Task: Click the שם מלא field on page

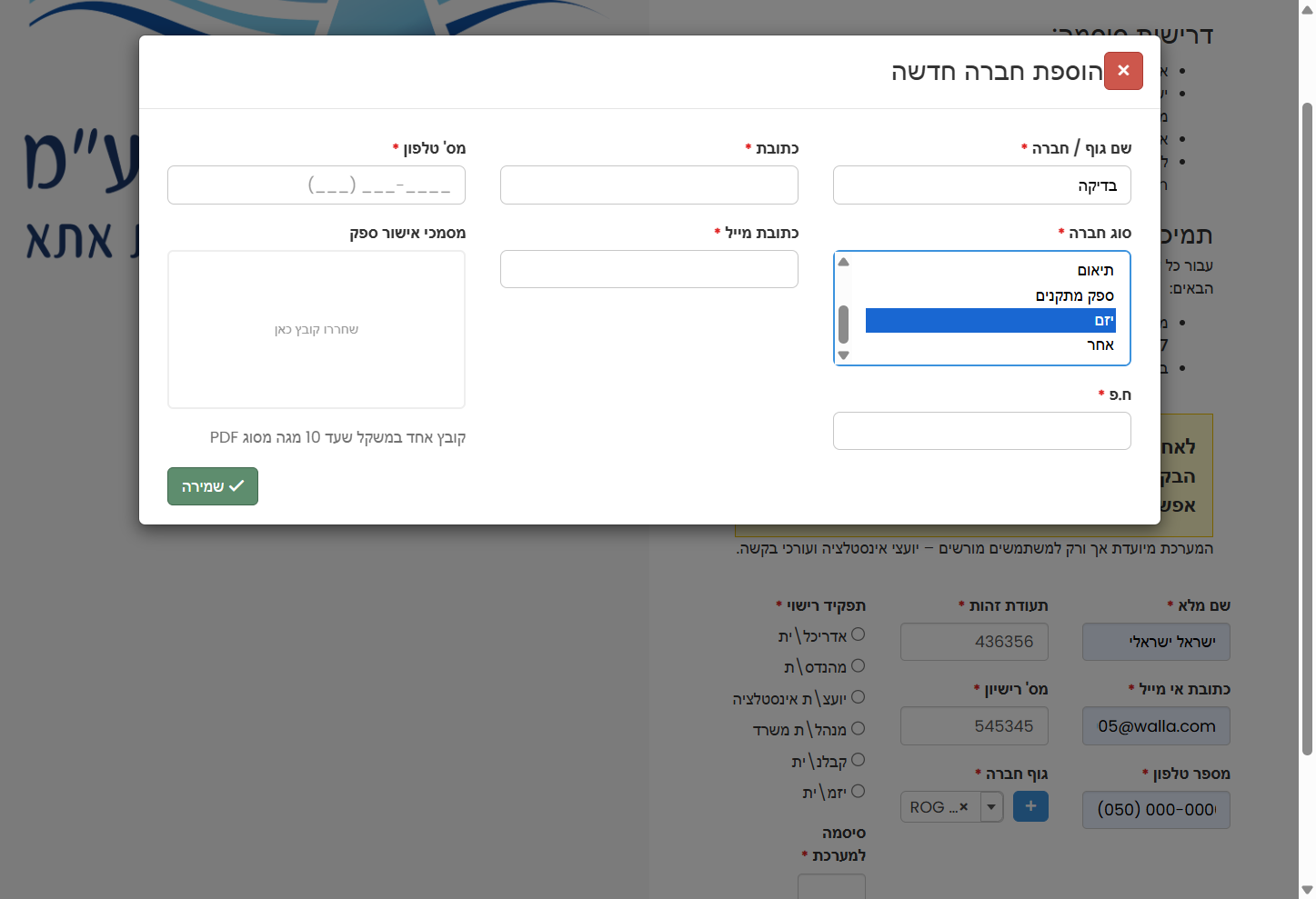Action: click(x=1156, y=642)
